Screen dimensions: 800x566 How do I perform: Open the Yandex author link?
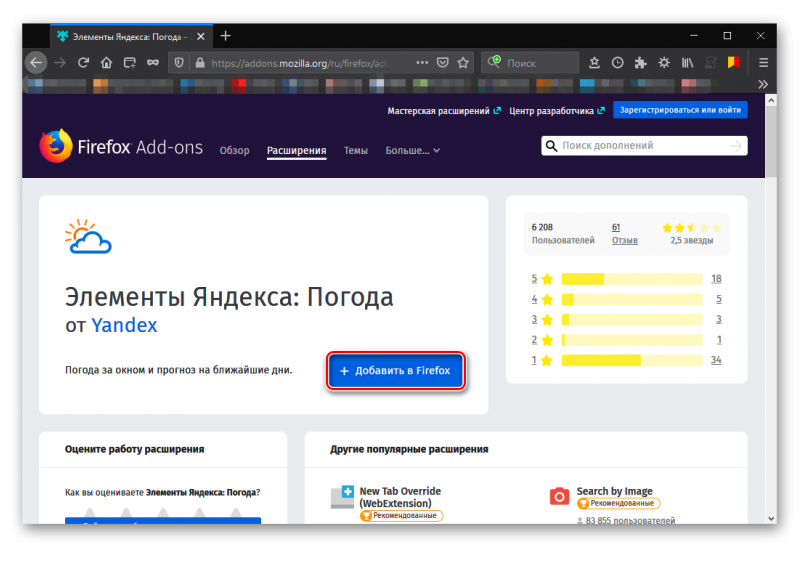(124, 325)
